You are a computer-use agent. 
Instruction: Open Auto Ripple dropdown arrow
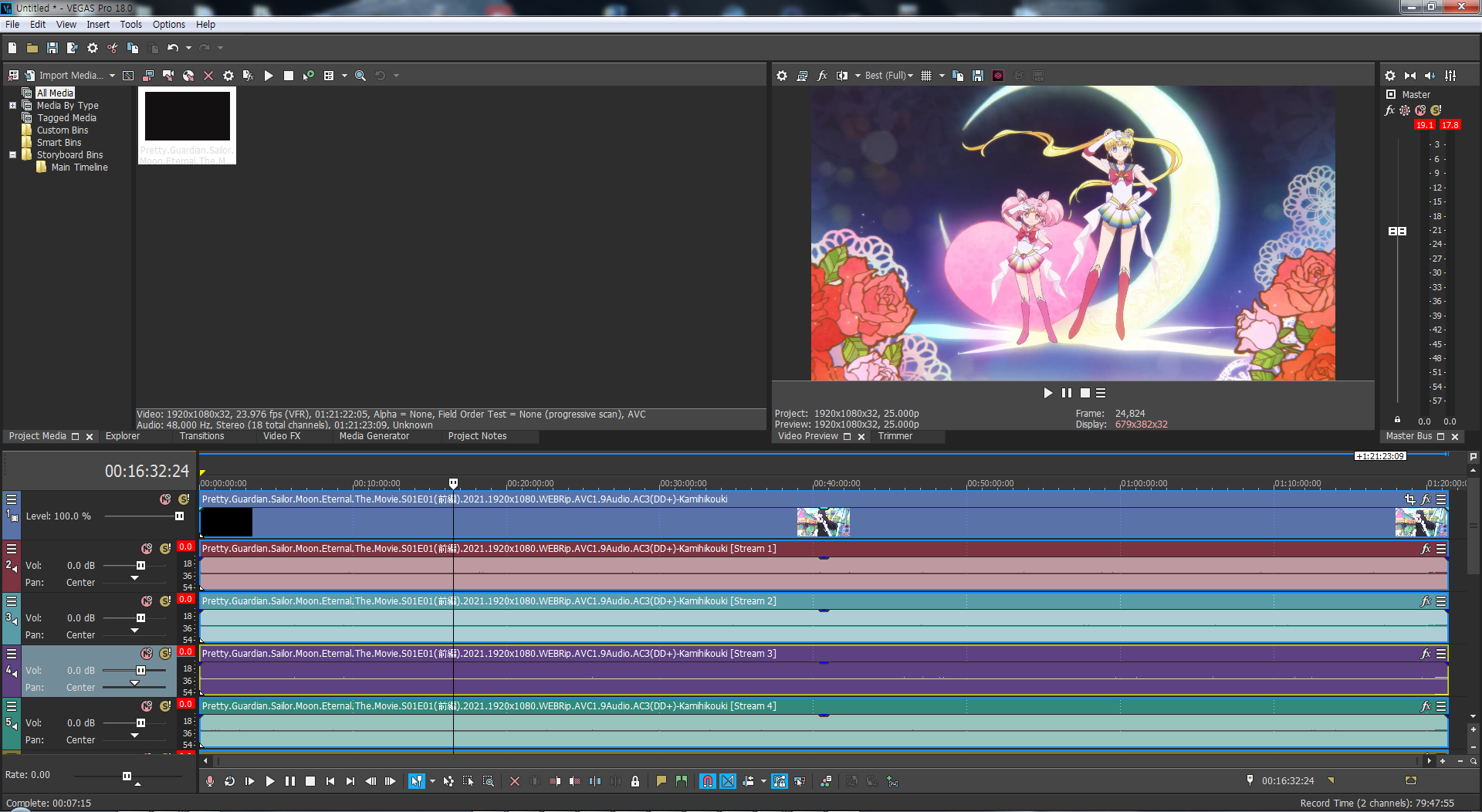(763, 781)
